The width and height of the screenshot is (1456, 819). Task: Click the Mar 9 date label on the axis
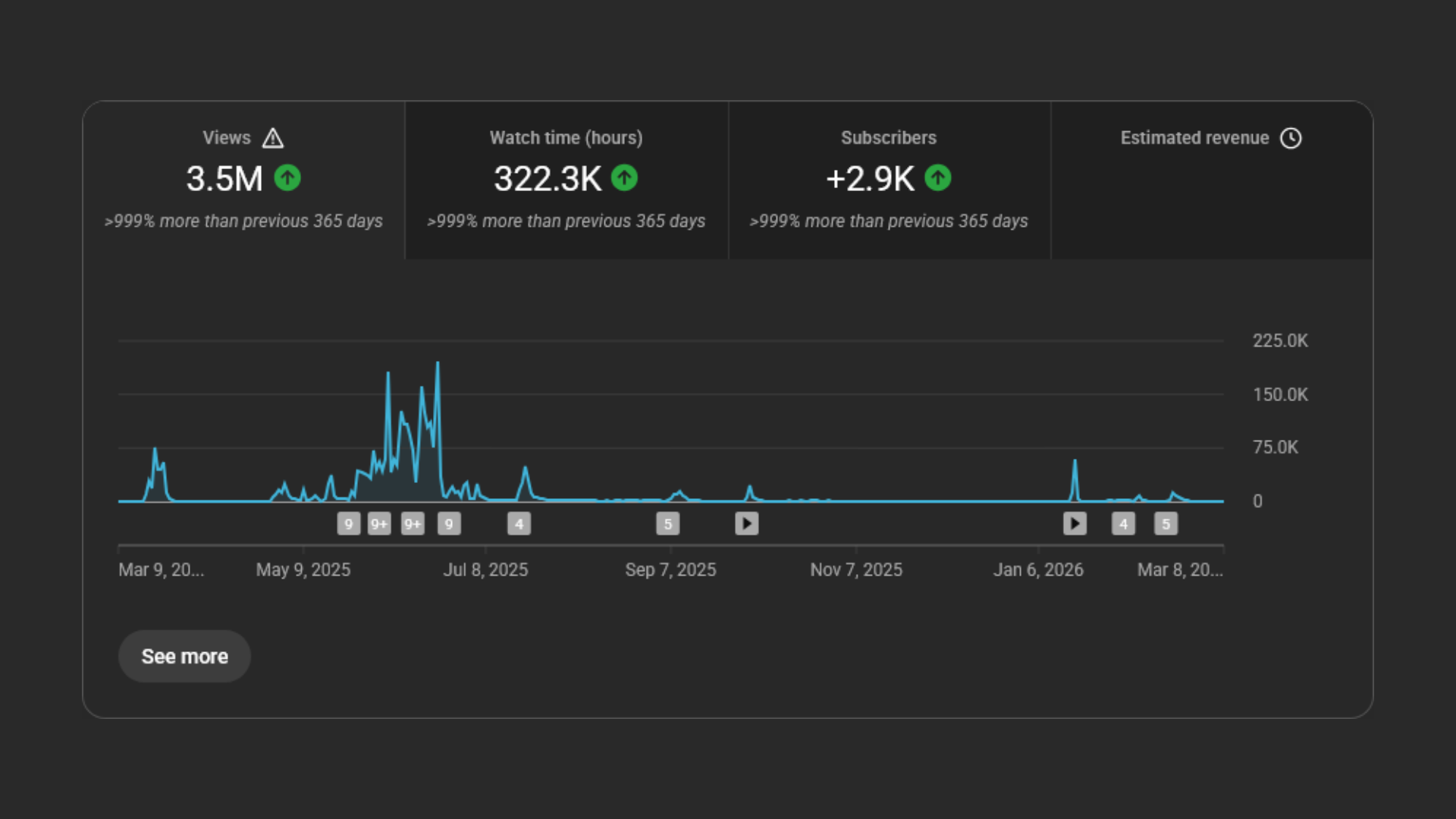[162, 570]
